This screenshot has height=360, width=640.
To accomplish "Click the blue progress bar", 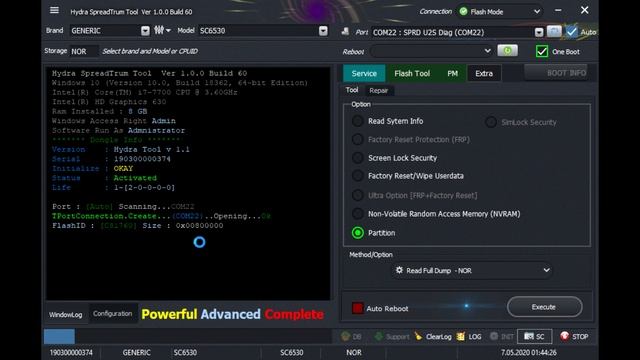I will 59,337.
